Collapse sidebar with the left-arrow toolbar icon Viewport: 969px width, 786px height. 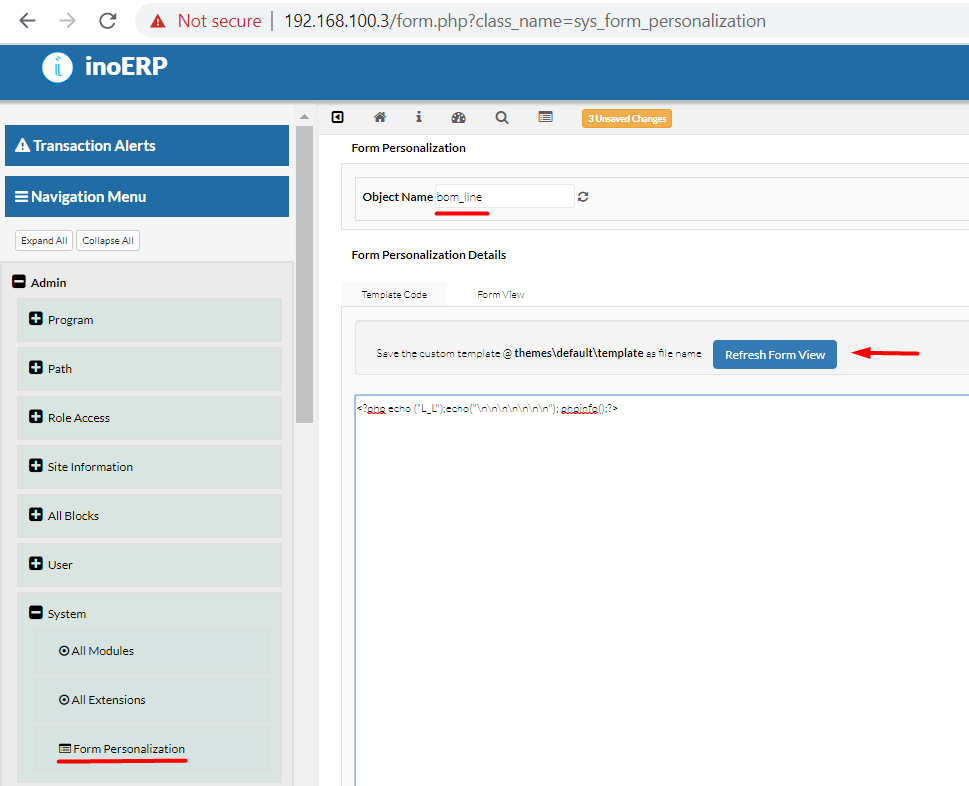[x=337, y=117]
